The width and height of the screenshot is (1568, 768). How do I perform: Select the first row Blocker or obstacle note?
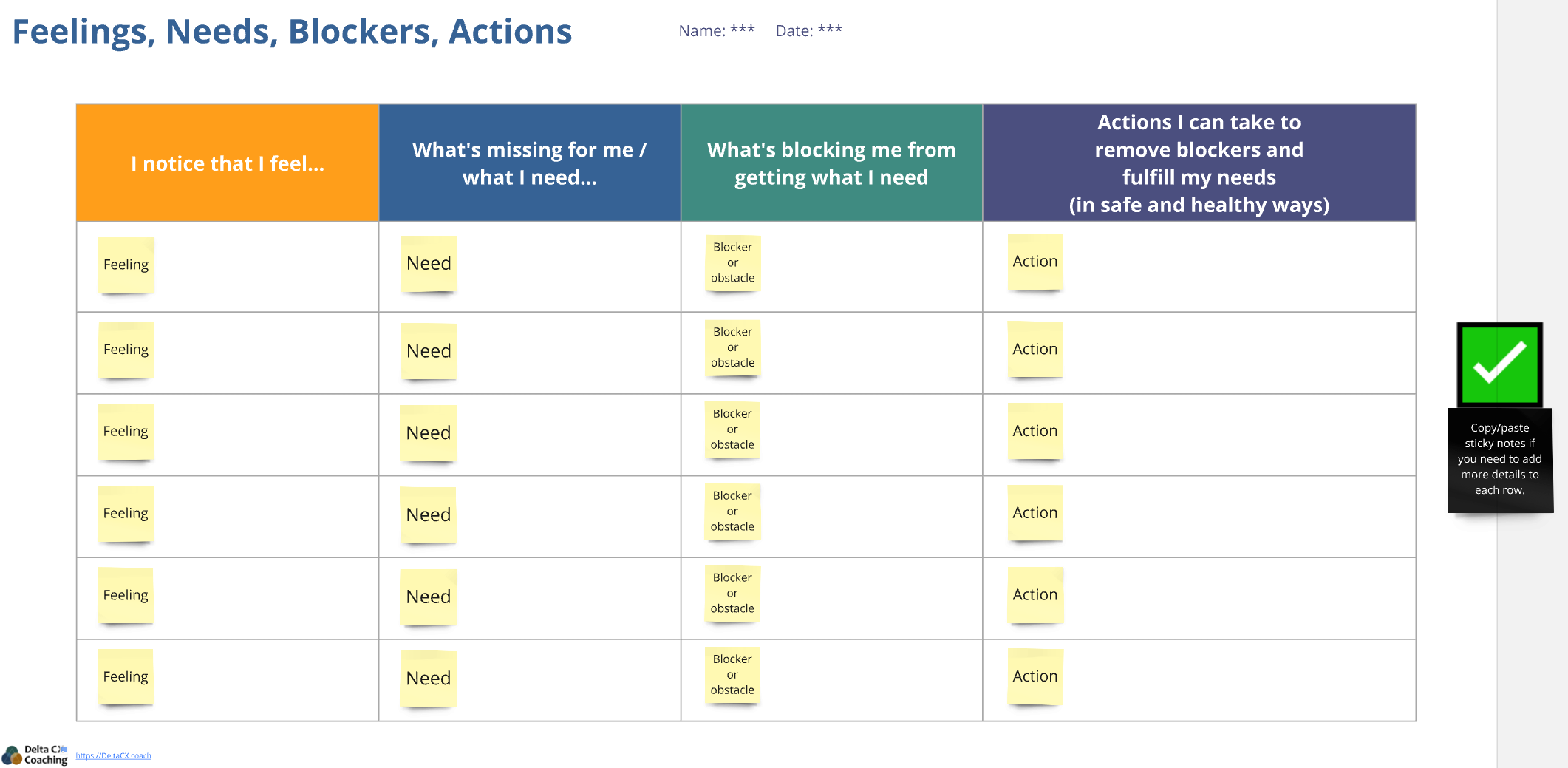click(733, 263)
